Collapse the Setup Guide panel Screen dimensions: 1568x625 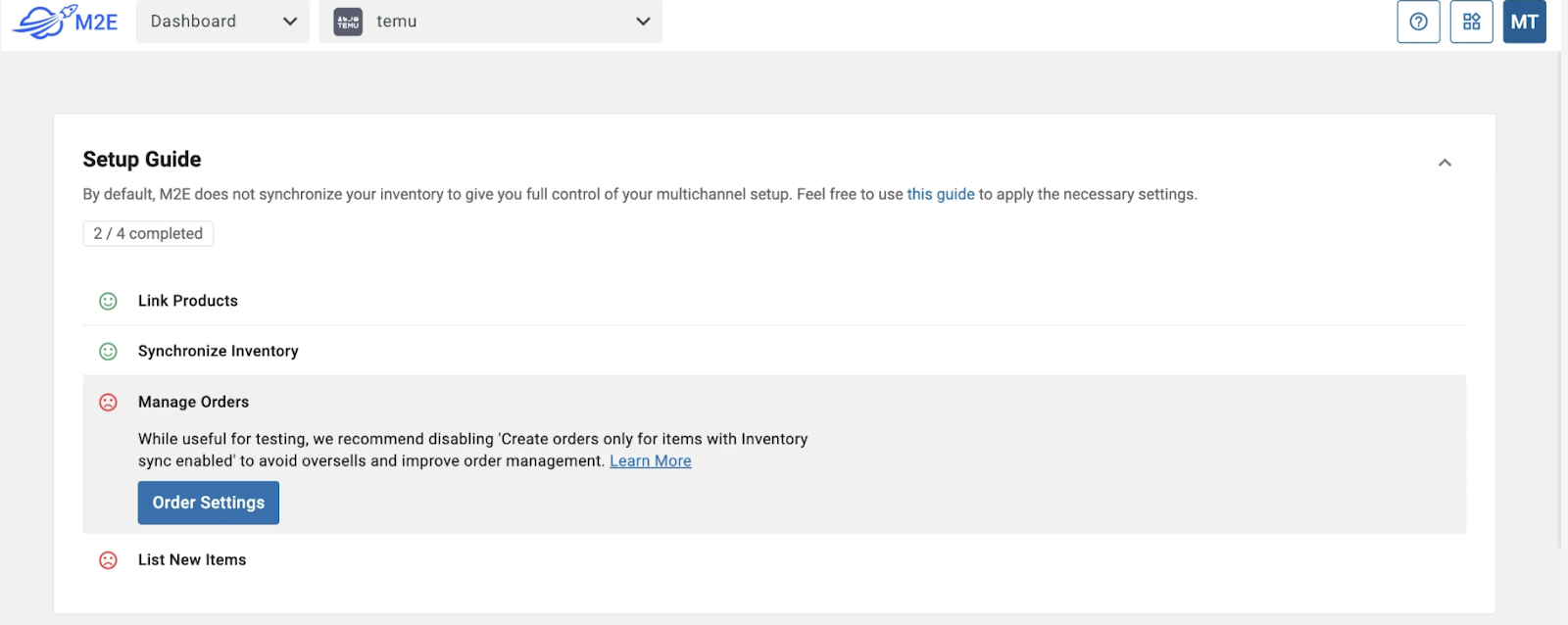[1445, 163]
